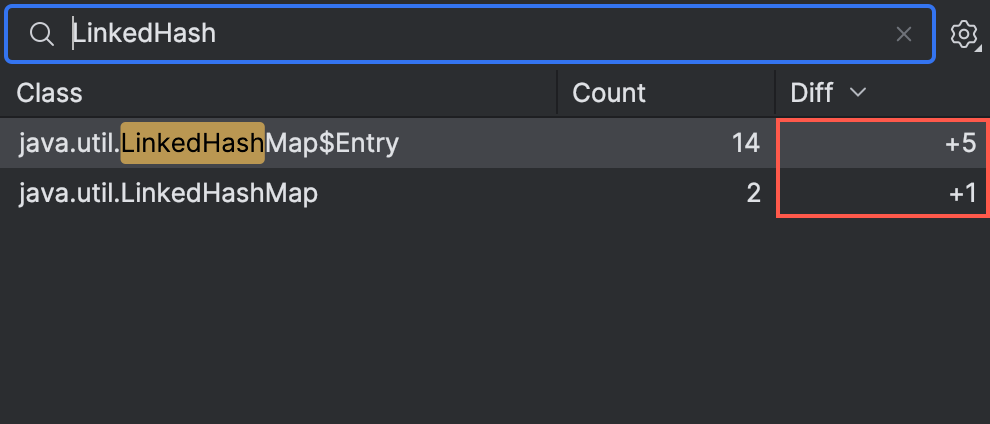The width and height of the screenshot is (990, 424).
Task: Click divider between Count and Diff columns
Action: [x=775, y=93]
